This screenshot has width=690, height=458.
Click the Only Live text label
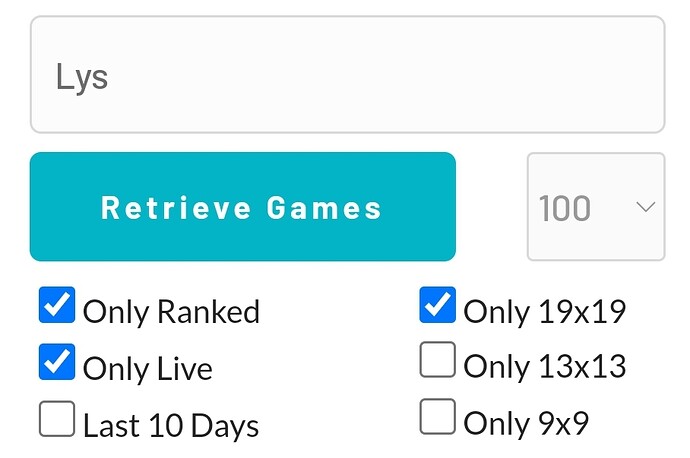pos(147,369)
